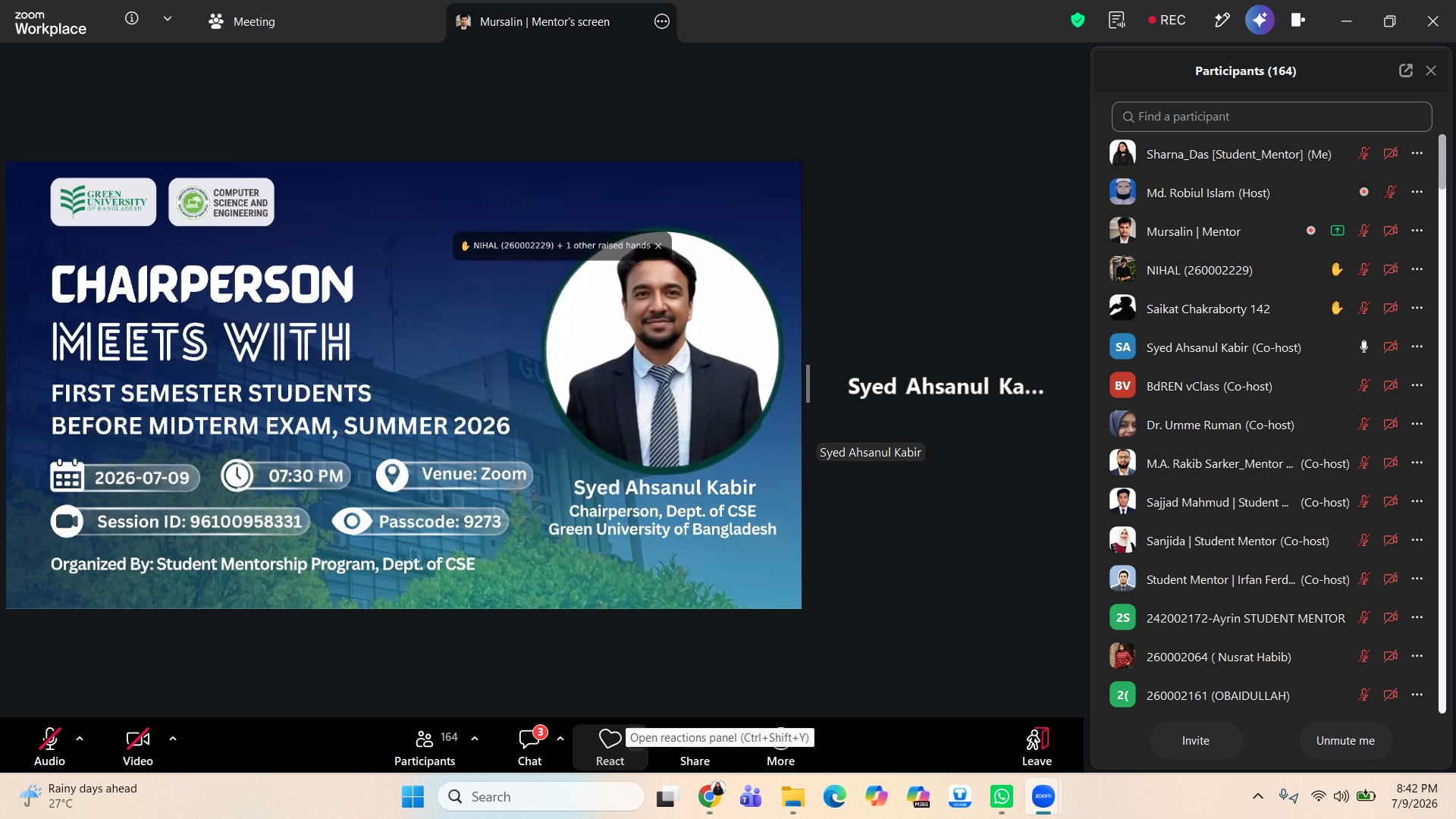This screenshot has width=1456, height=819.
Task: Open the Chat panel
Action: 529,746
